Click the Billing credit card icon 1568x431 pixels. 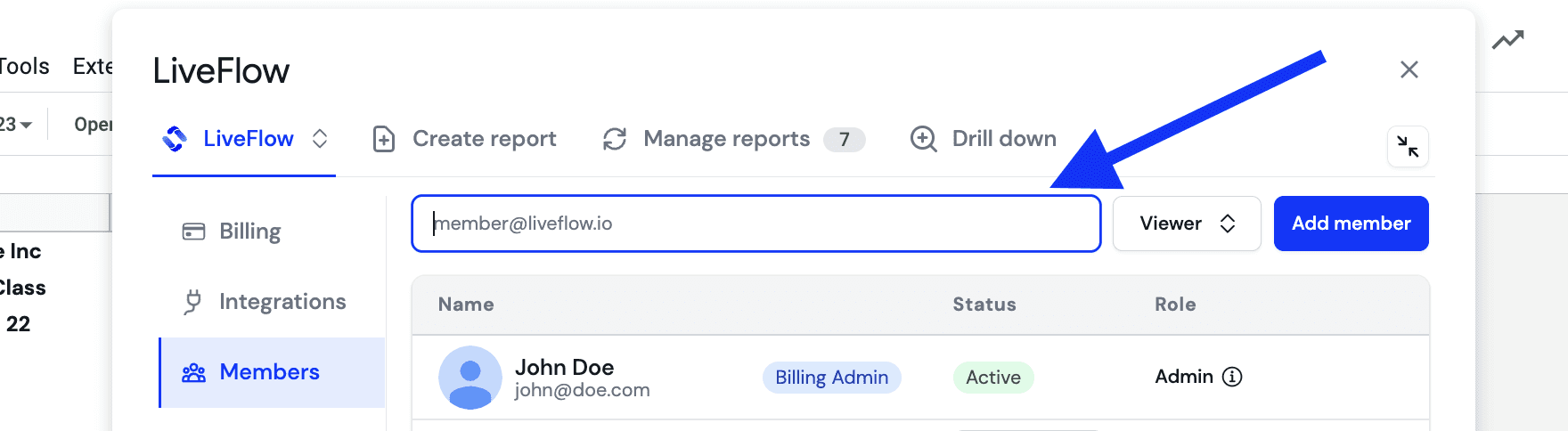tap(193, 232)
